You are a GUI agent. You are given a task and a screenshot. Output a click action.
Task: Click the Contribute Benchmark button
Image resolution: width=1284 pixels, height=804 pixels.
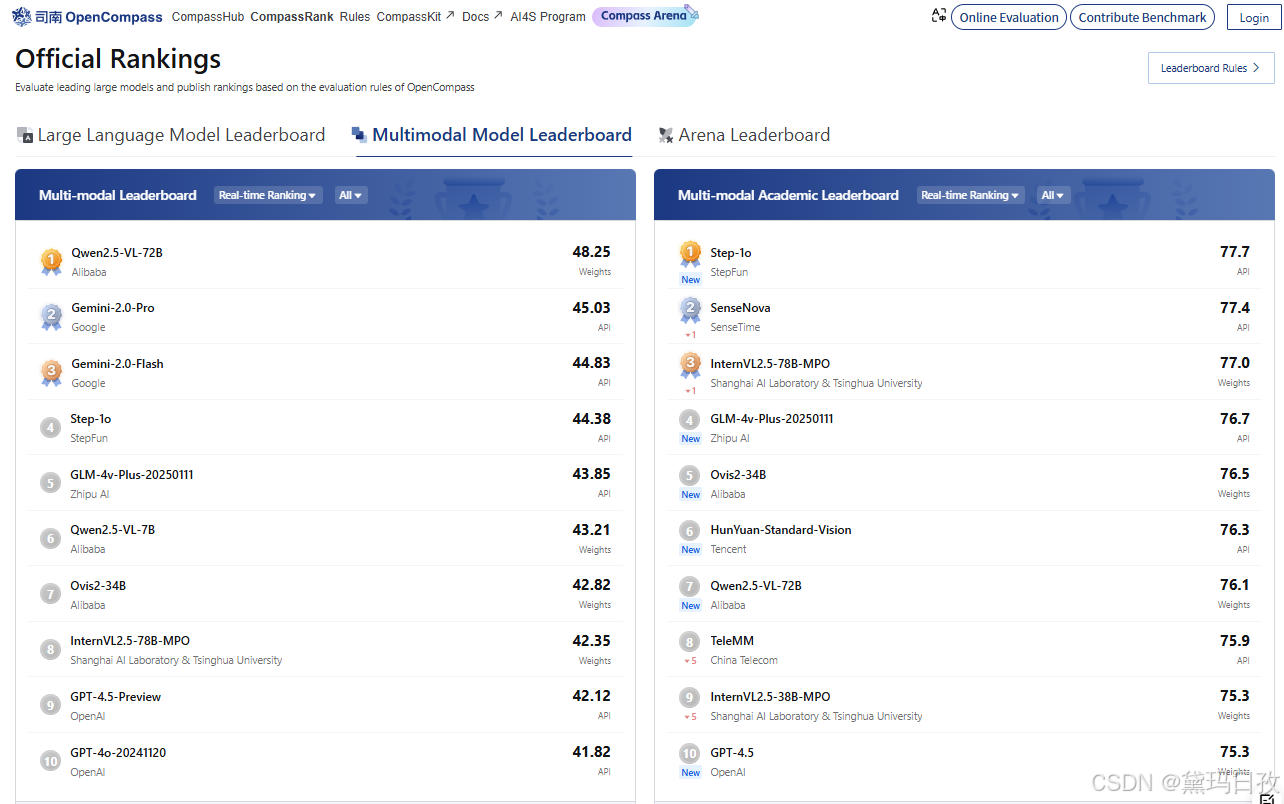point(1142,17)
